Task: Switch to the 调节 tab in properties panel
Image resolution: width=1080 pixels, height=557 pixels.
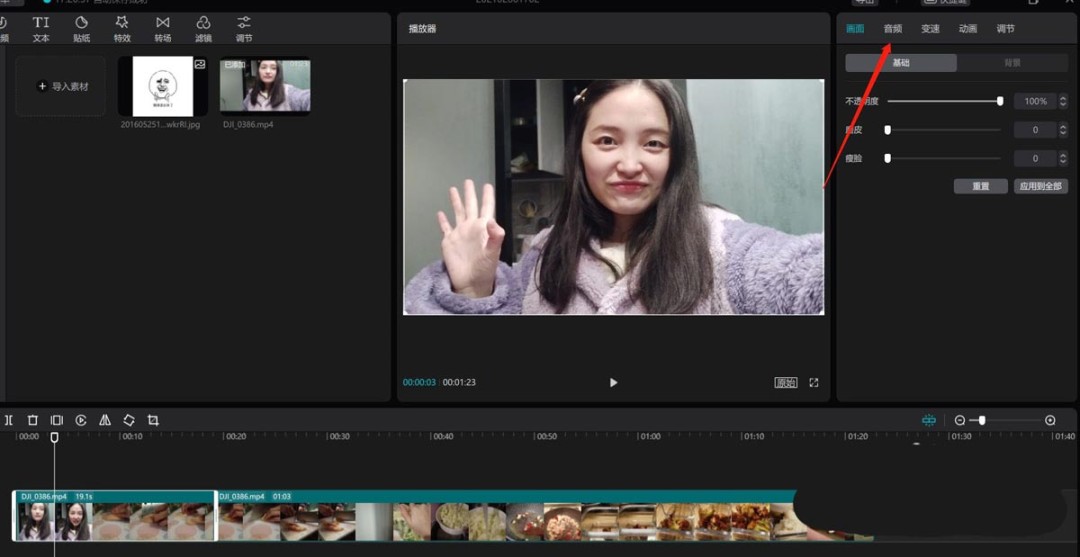Action: [x=1006, y=29]
